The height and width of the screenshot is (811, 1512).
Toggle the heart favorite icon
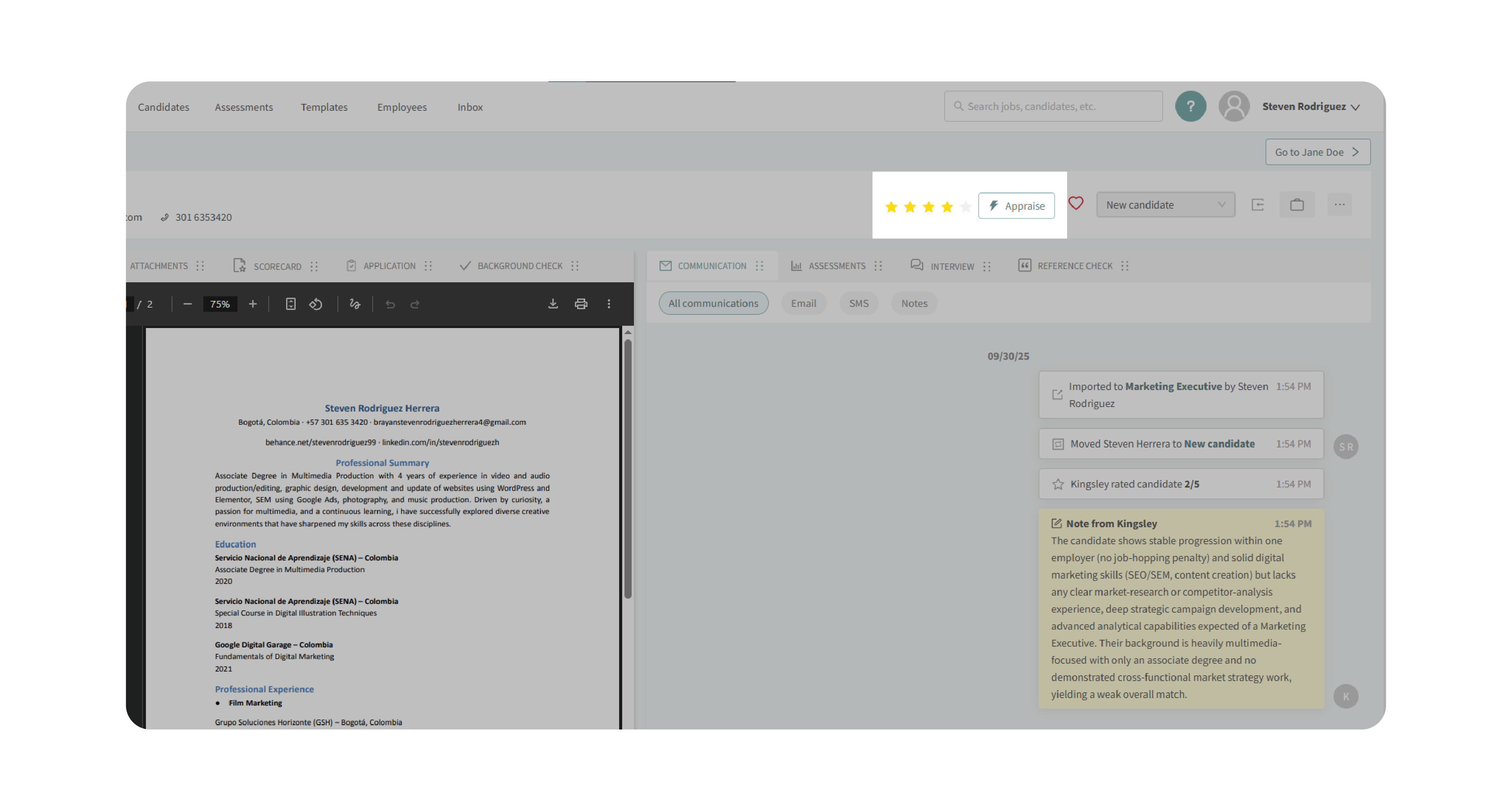[x=1075, y=204]
